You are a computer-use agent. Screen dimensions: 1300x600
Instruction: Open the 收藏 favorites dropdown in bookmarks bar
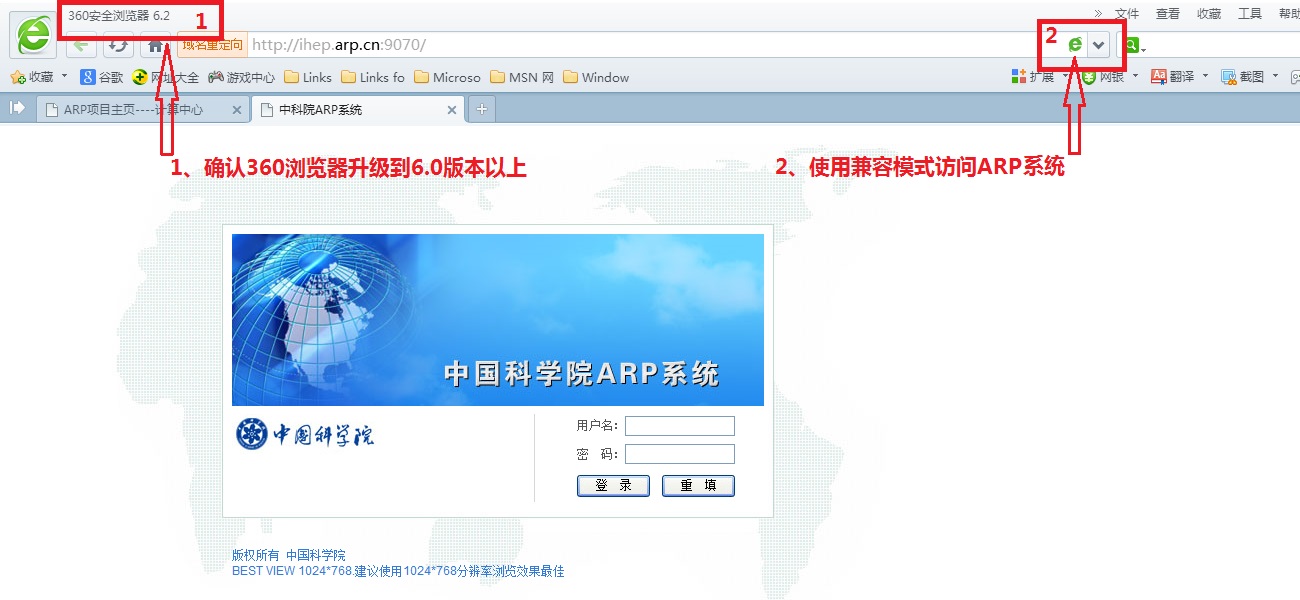pos(64,76)
